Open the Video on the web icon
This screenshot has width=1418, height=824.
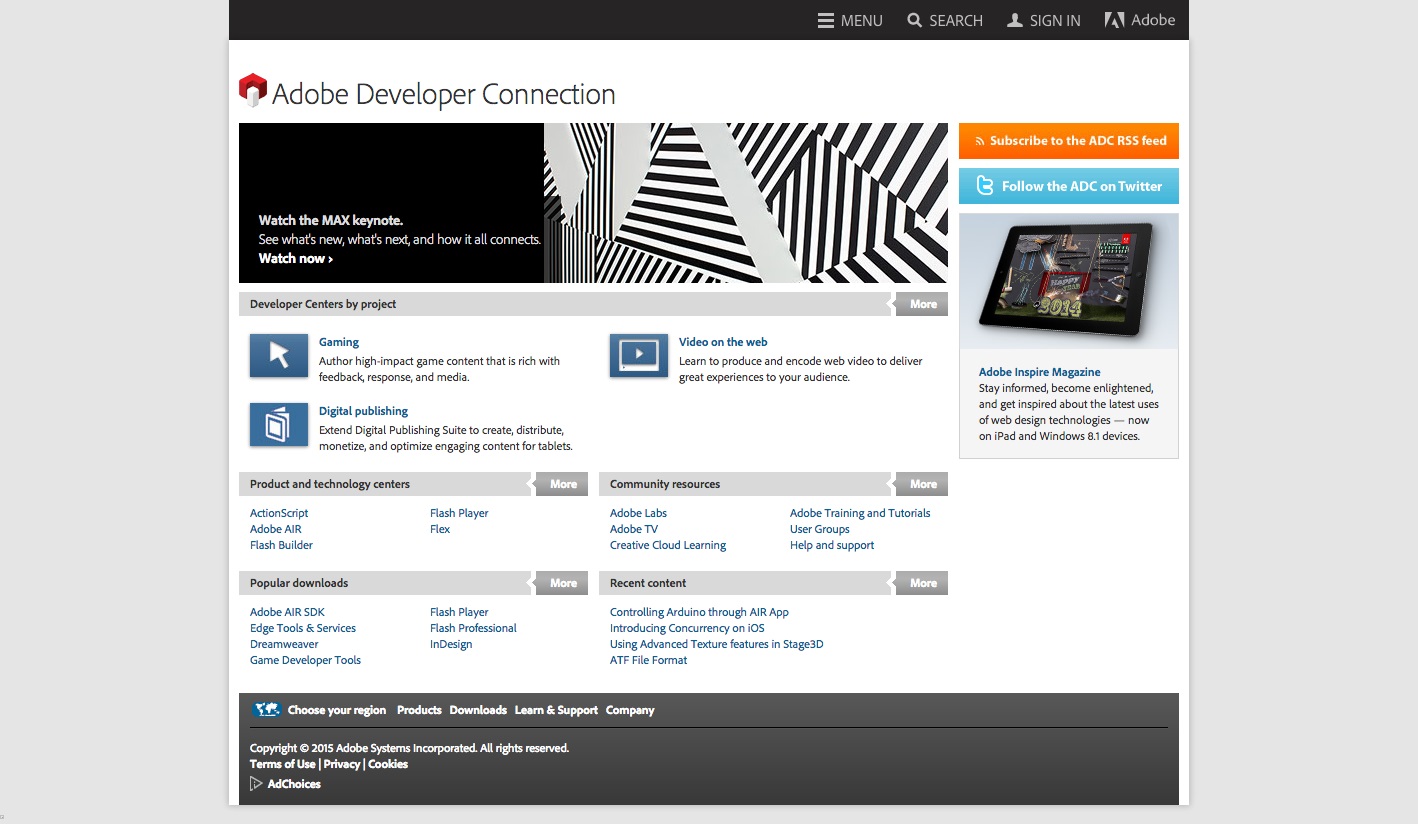tap(639, 356)
